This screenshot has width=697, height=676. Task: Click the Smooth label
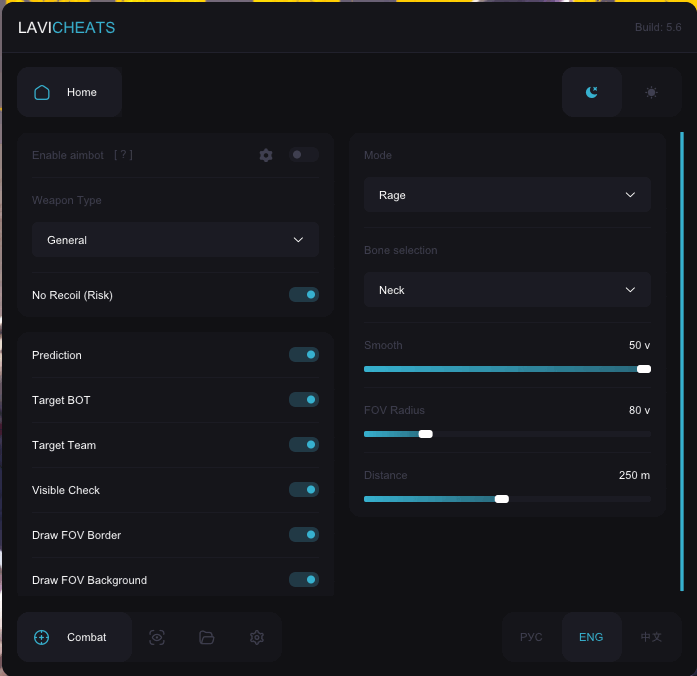pyautogui.click(x=383, y=345)
